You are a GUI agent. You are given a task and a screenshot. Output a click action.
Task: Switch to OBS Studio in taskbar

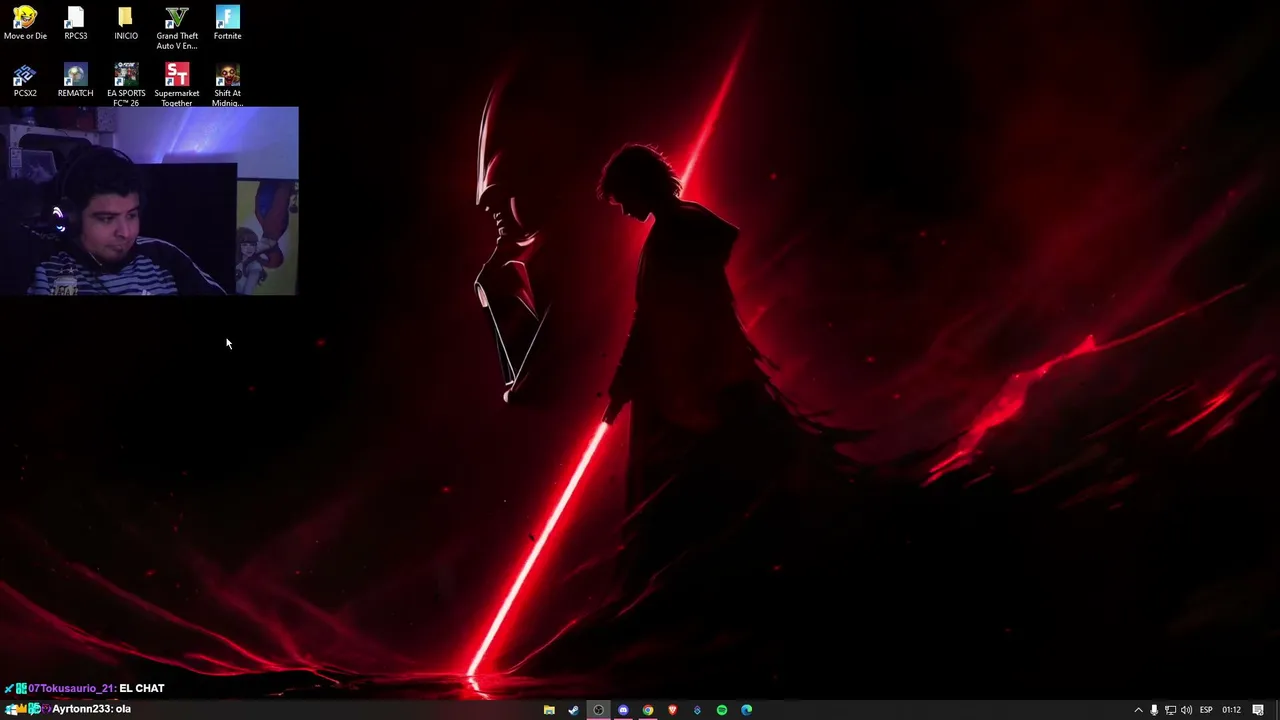tap(598, 710)
